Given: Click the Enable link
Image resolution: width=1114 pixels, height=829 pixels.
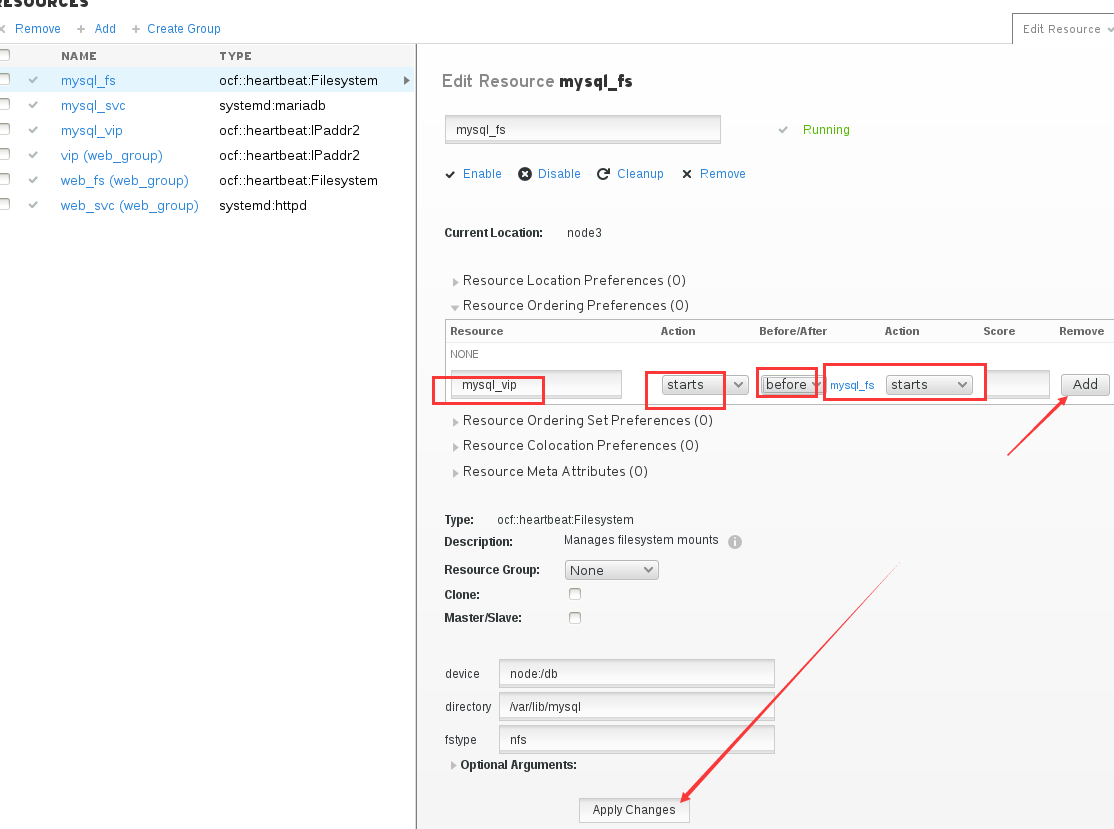Looking at the screenshot, I should (482, 174).
